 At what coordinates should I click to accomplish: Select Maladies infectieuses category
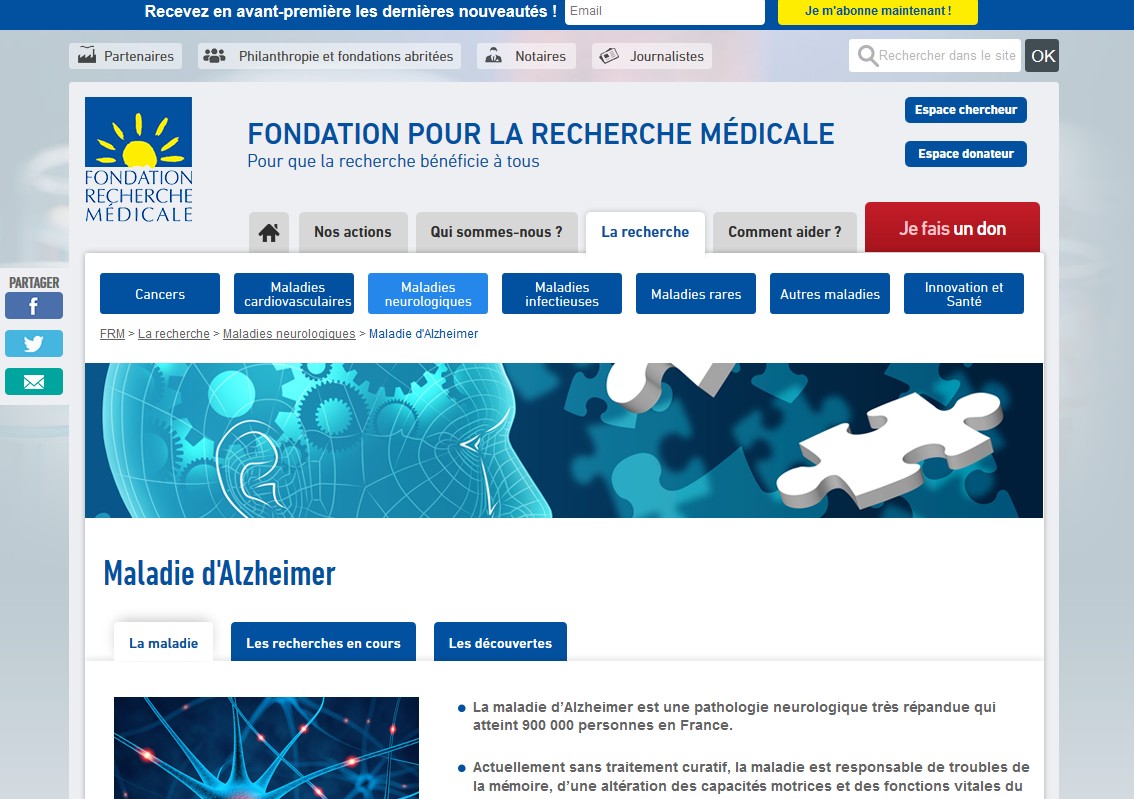pyautogui.click(x=562, y=294)
